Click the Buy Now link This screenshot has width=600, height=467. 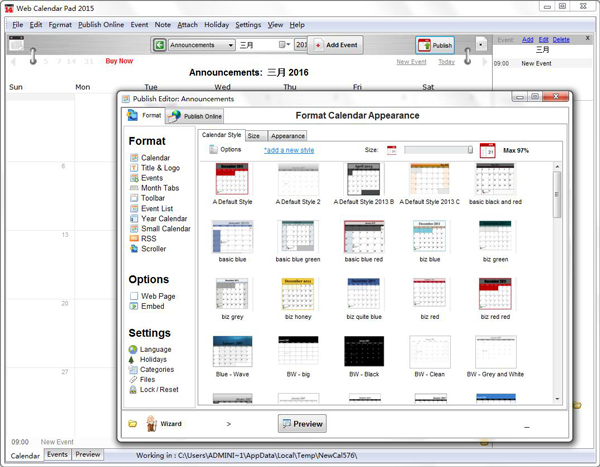point(119,61)
